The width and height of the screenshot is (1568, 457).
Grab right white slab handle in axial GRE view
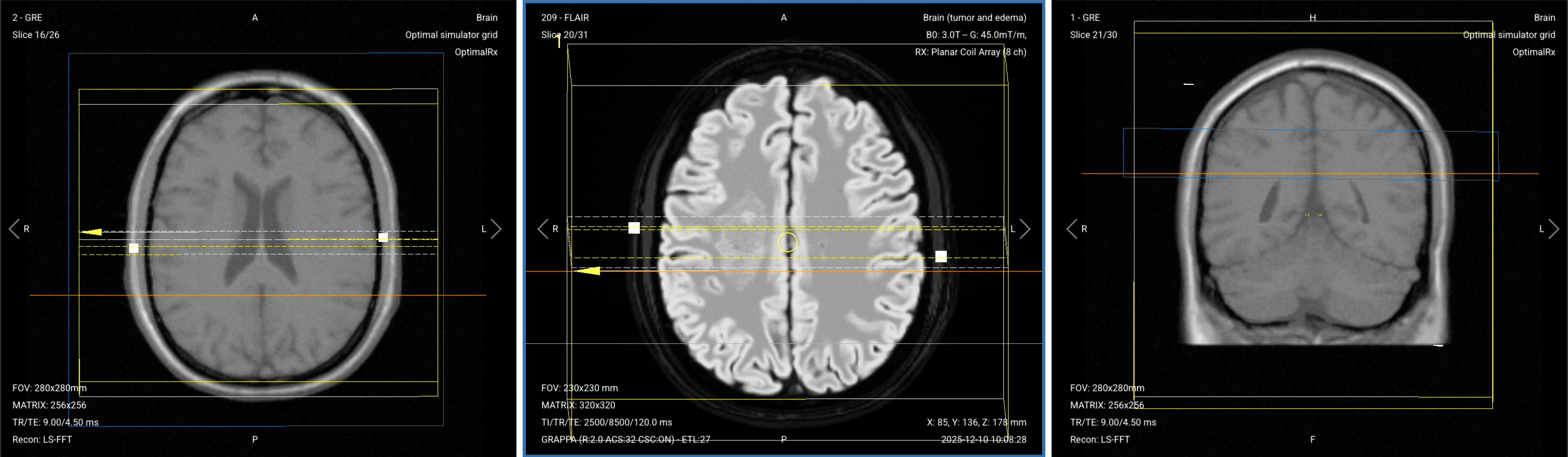point(383,237)
